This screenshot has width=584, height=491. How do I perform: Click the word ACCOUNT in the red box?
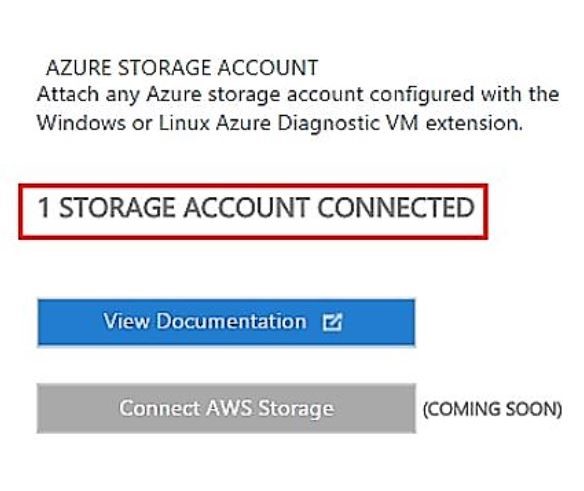(x=246, y=208)
